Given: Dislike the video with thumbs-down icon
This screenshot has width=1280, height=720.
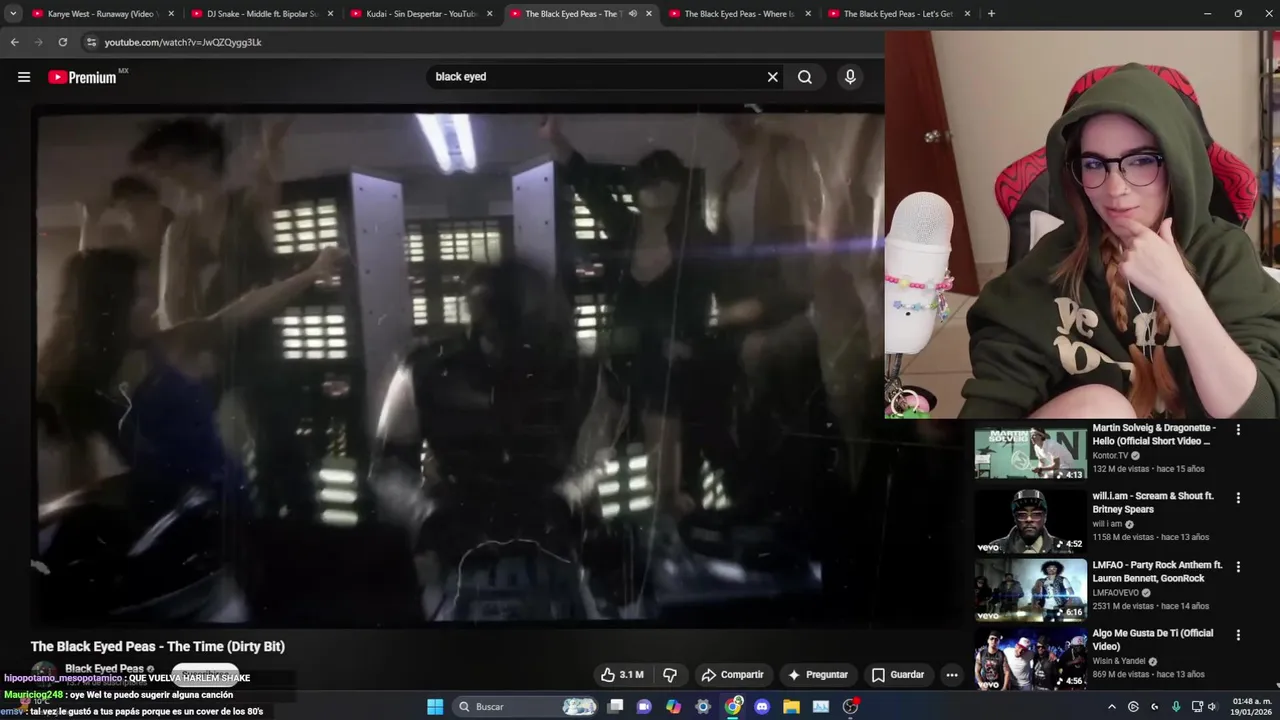Looking at the screenshot, I should coord(671,675).
